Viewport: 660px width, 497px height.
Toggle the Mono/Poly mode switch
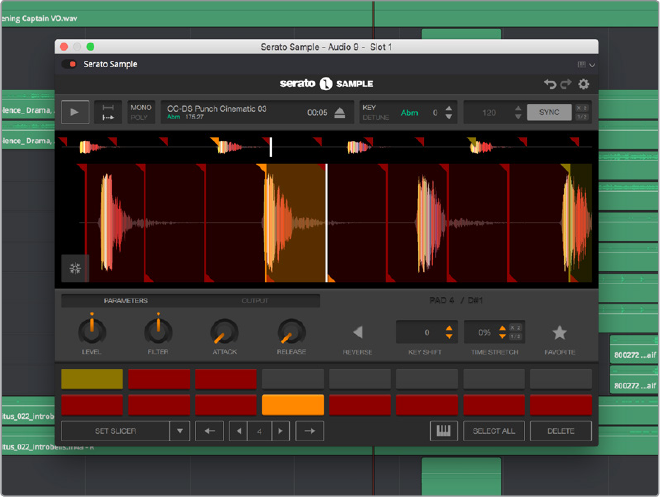click(140, 112)
